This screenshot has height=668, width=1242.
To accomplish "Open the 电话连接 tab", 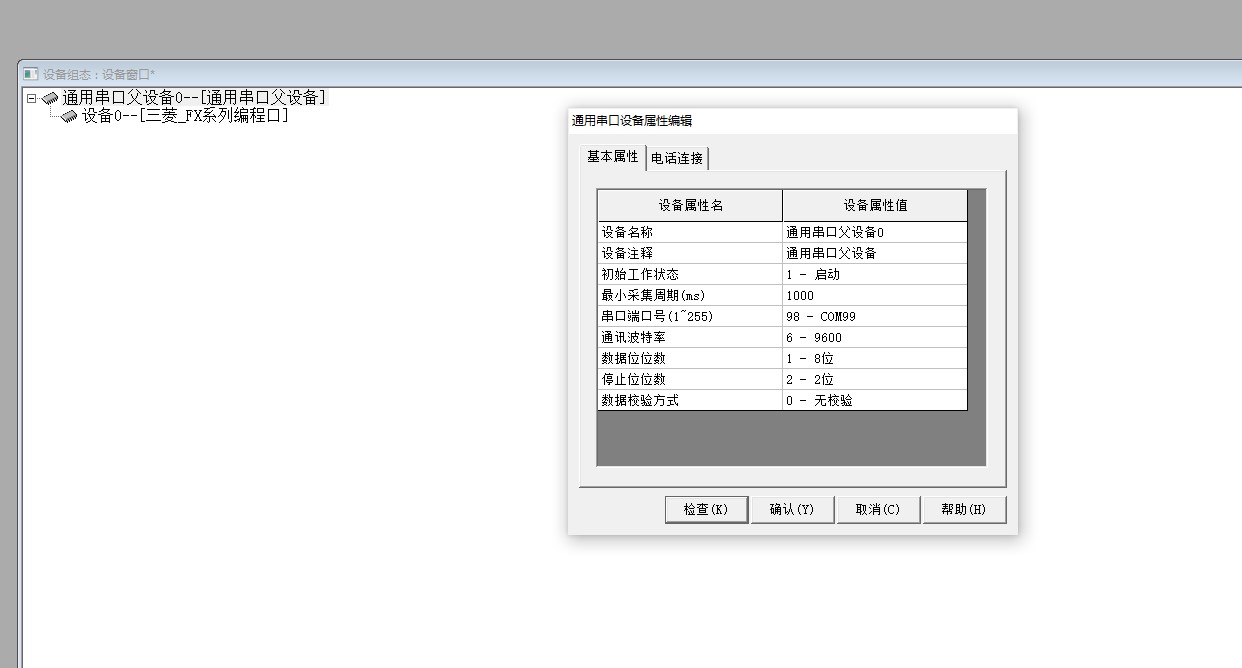I will pos(677,158).
